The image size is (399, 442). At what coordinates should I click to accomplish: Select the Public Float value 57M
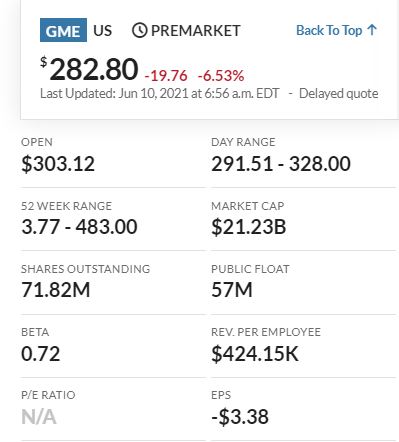(232, 290)
